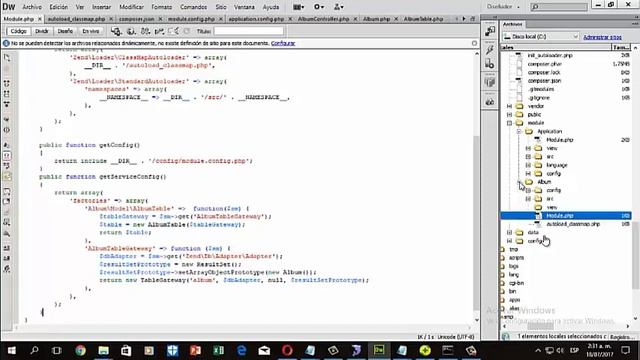Screen dimensions: 640x360
Task: Open Windows Start menu
Action: click(11, 350)
